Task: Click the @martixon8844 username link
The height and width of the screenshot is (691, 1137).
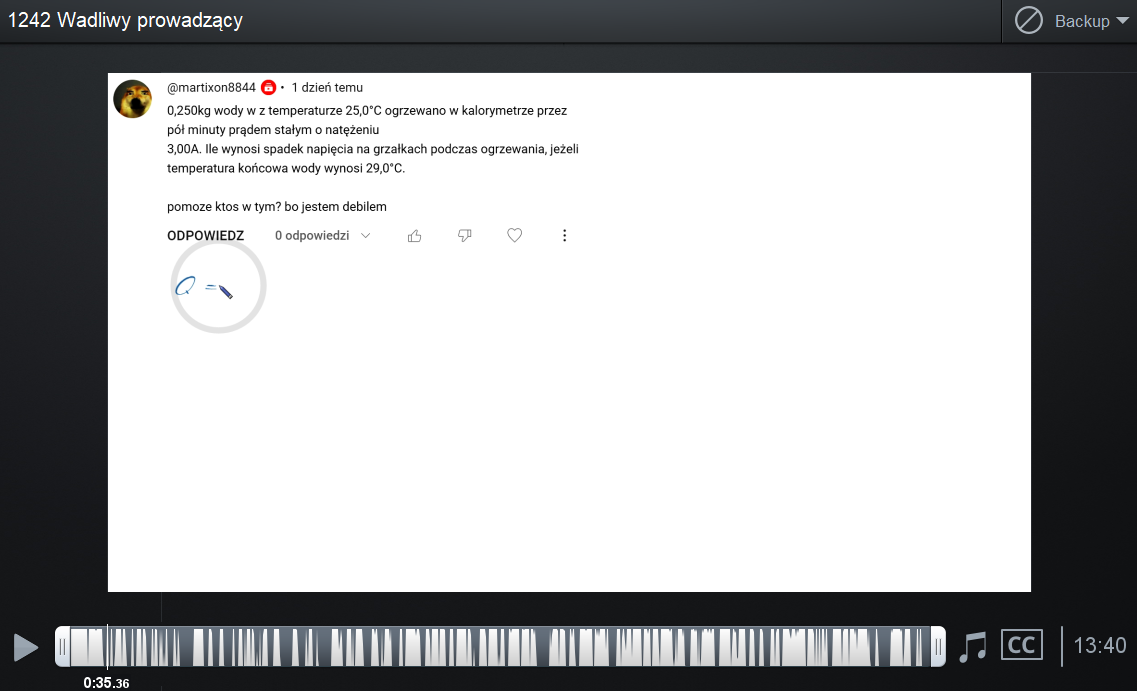Action: (x=211, y=88)
